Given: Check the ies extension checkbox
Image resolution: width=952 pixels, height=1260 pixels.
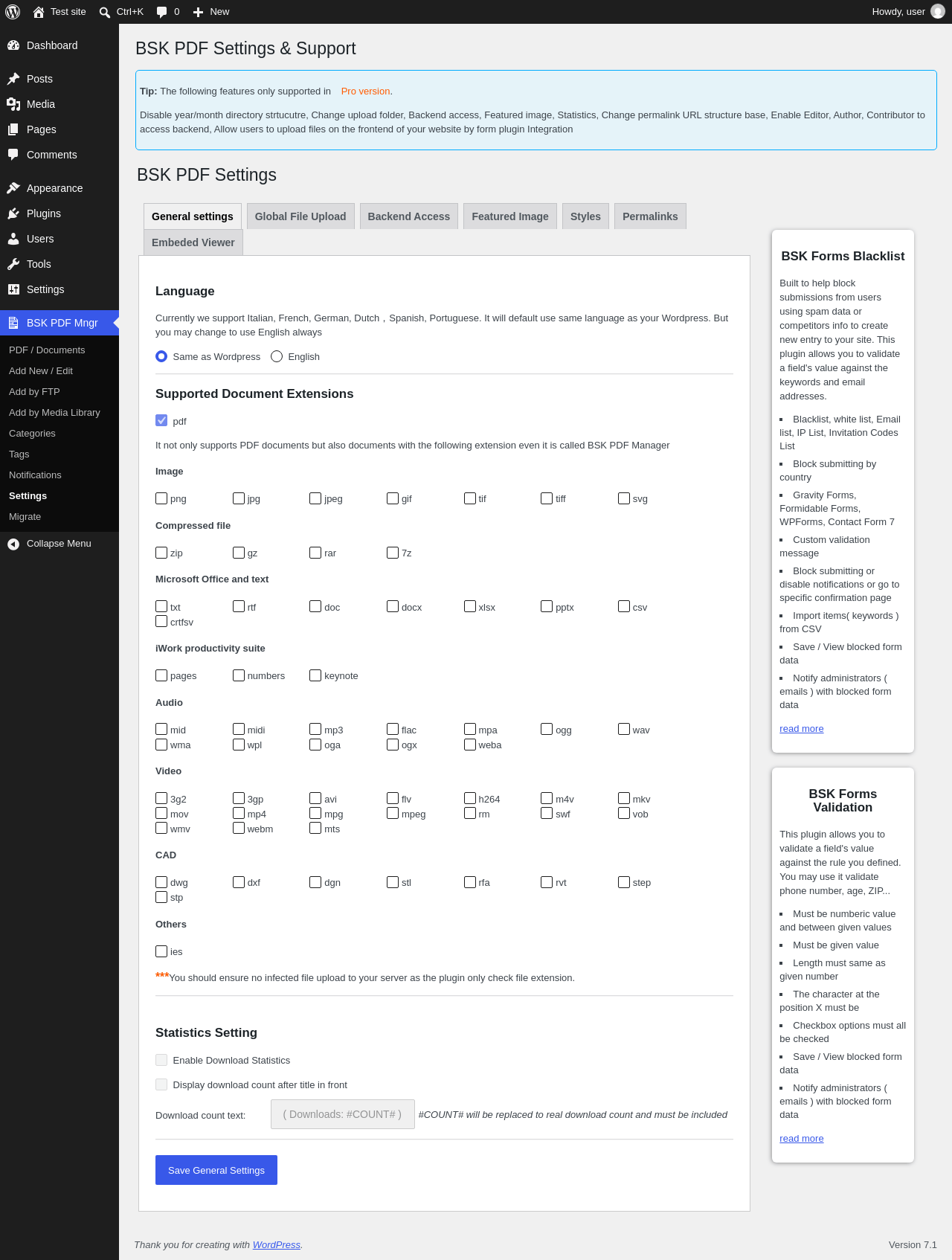Looking at the screenshot, I should click(x=161, y=951).
